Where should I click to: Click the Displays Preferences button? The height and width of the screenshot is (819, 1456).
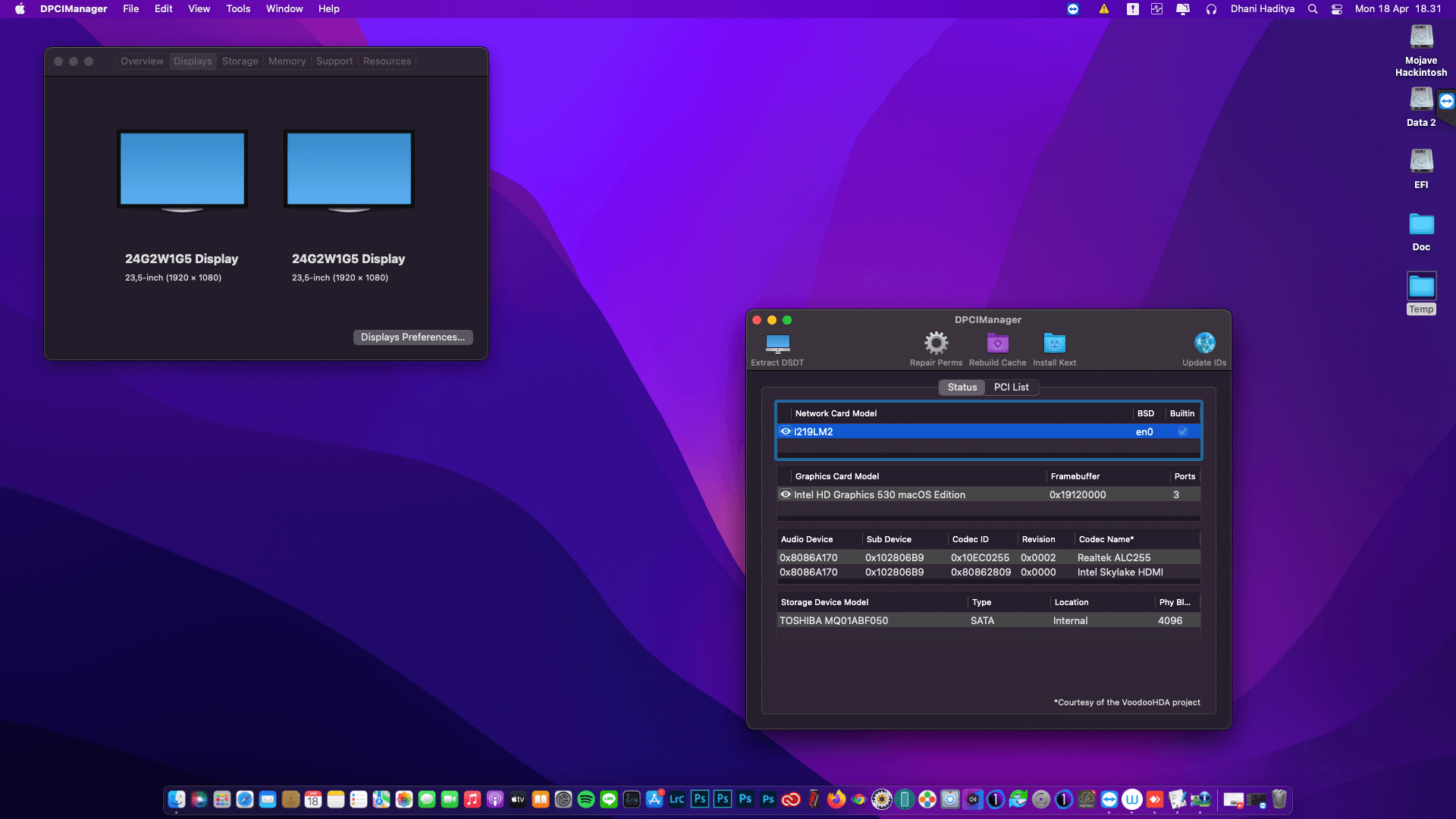(x=413, y=337)
